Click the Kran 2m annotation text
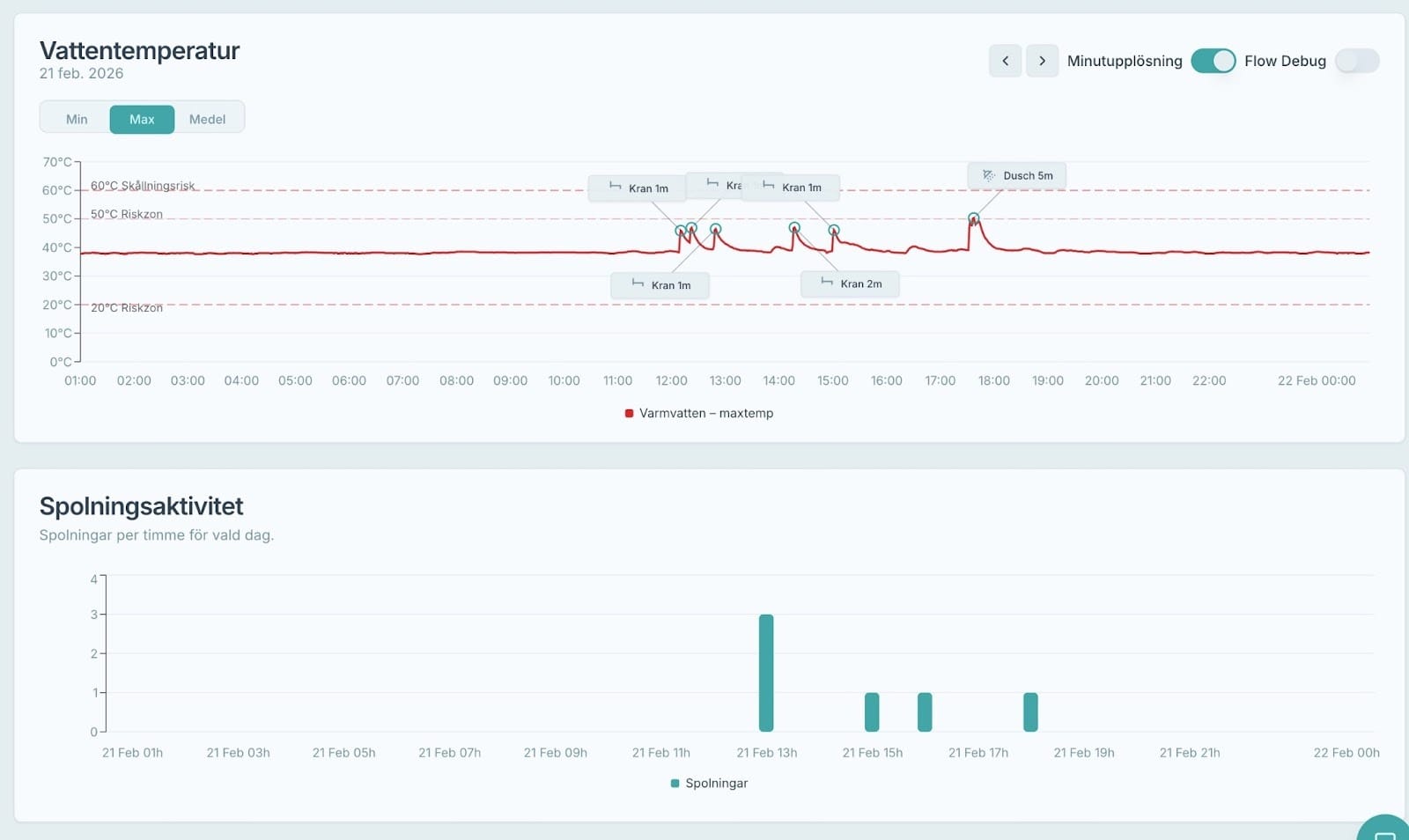The image size is (1409, 840). [860, 284]
